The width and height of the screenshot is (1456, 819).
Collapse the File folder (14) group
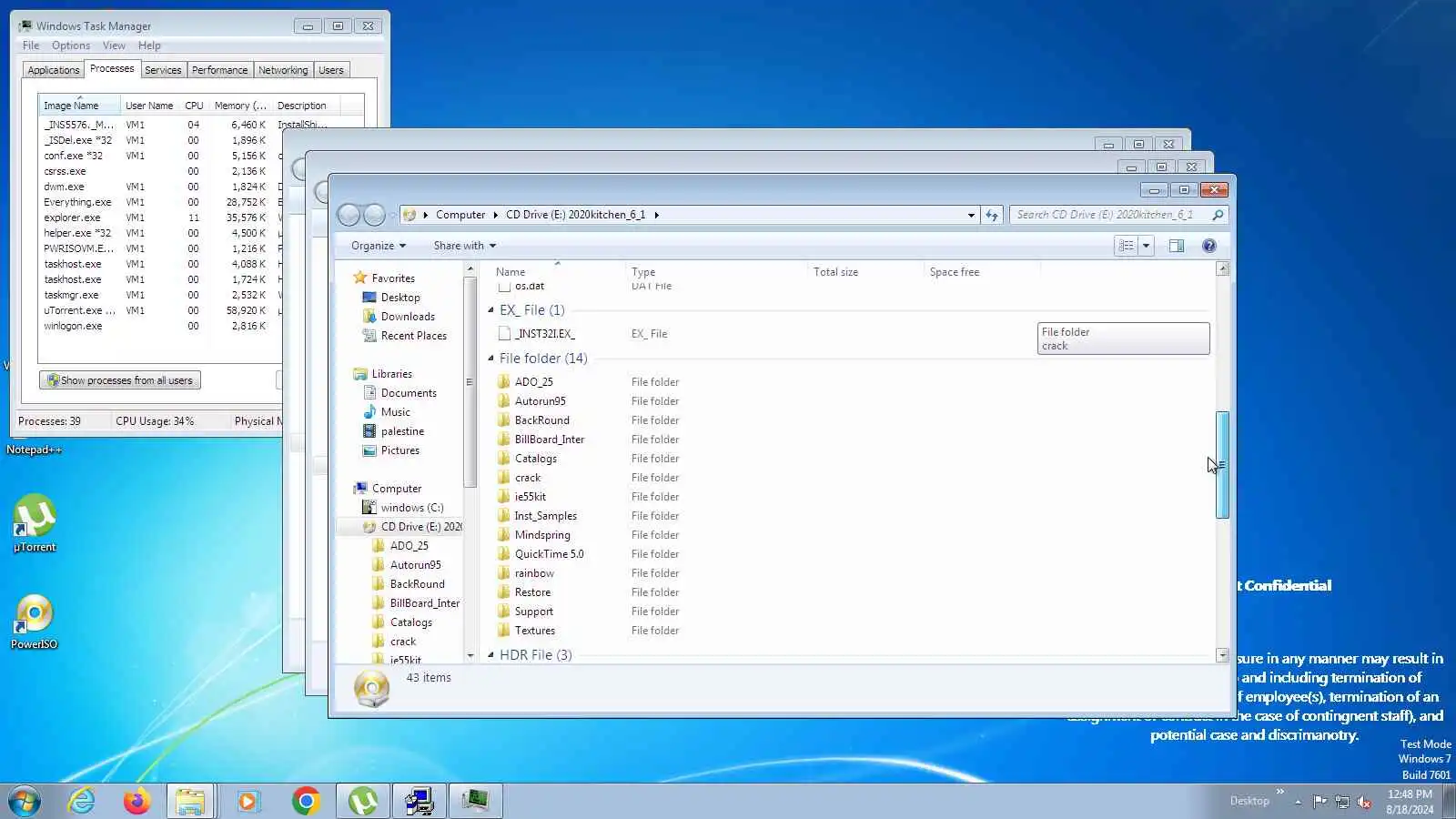(x=490, y=359)
